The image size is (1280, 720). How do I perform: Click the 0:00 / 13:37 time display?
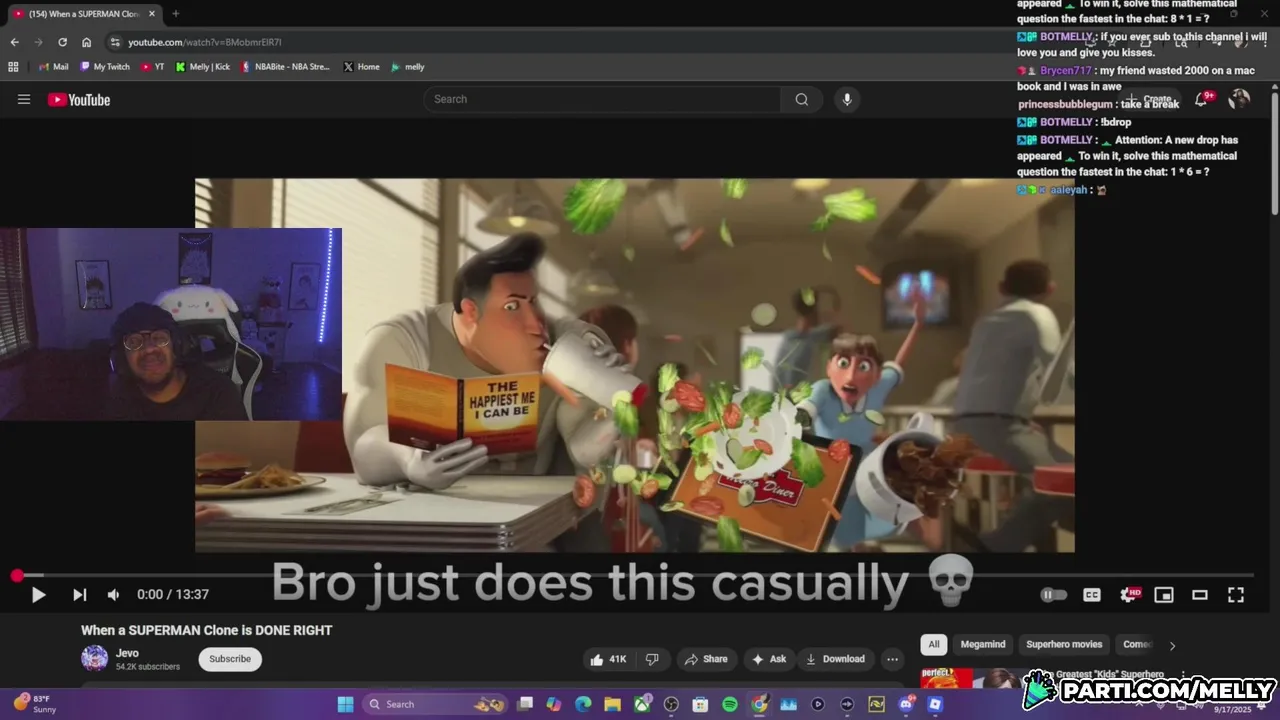(173, 595)
